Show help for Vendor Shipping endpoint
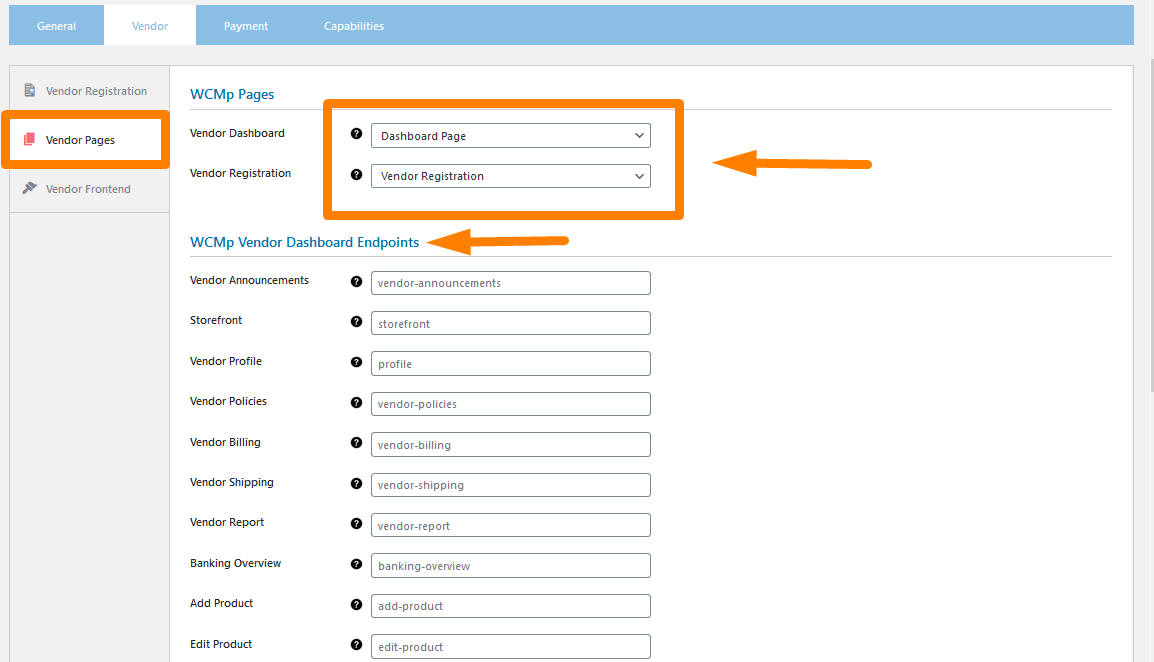The image size is (1154, 662). click(x=356, y=484)
